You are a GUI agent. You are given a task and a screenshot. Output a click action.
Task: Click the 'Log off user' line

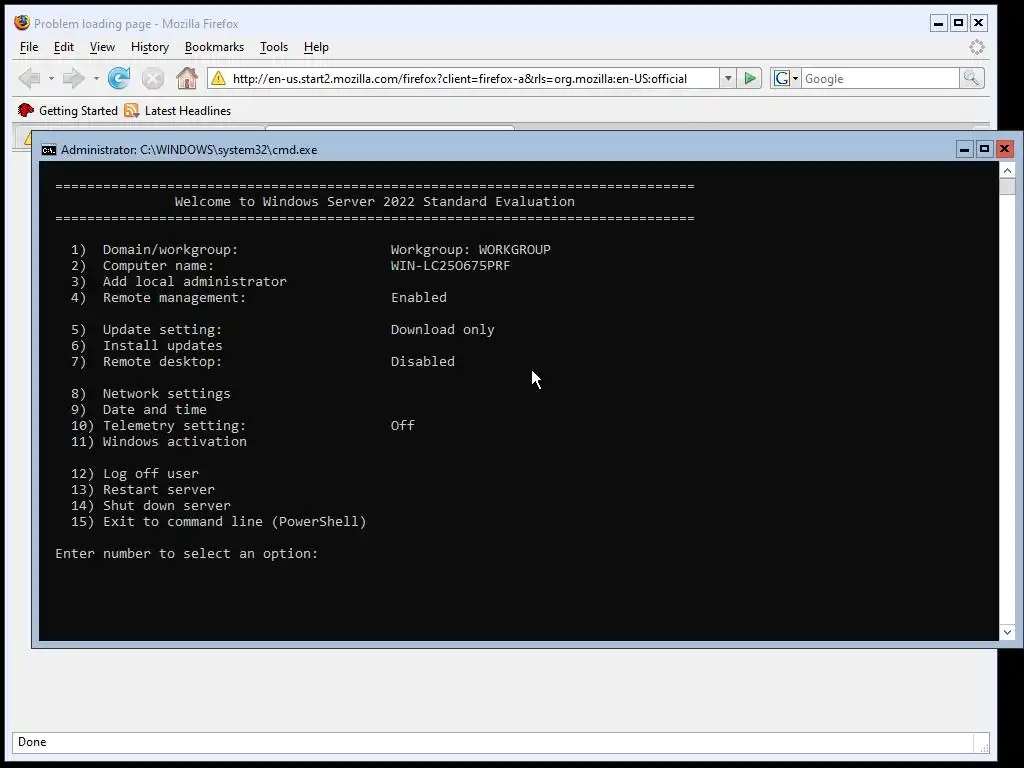150,473
